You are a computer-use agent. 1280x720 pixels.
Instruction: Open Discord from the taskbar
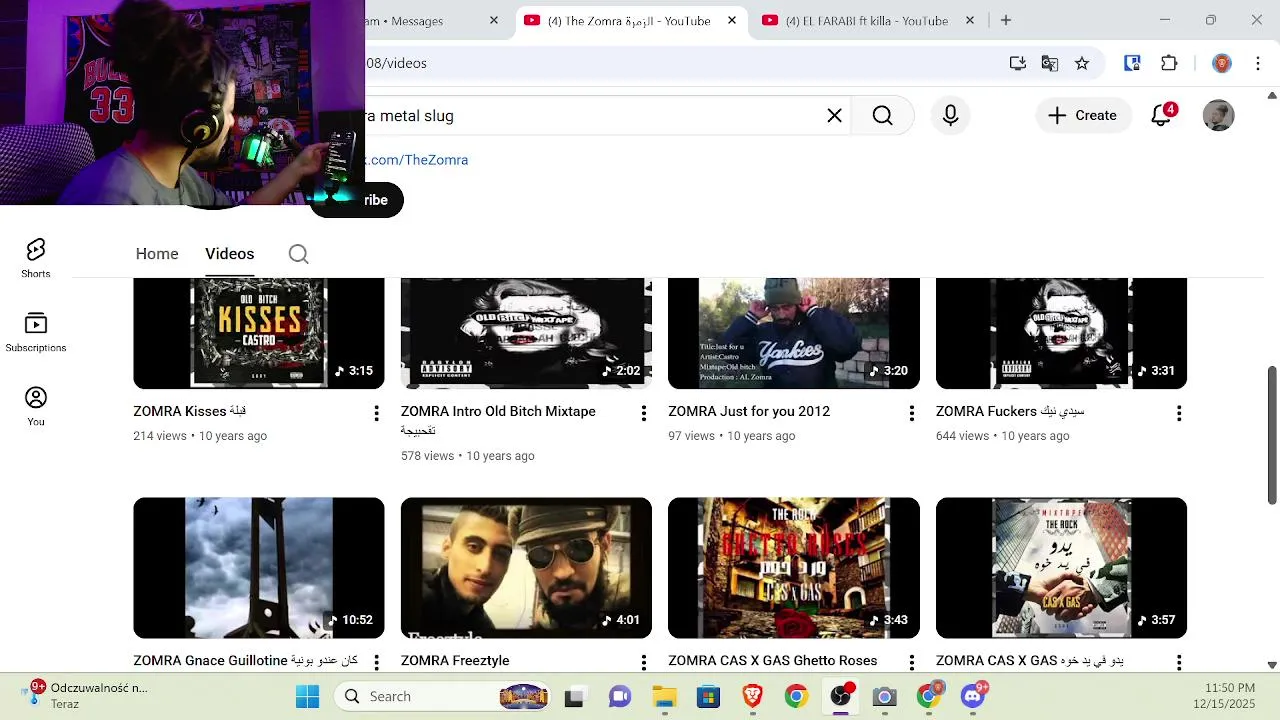point(972,696)
